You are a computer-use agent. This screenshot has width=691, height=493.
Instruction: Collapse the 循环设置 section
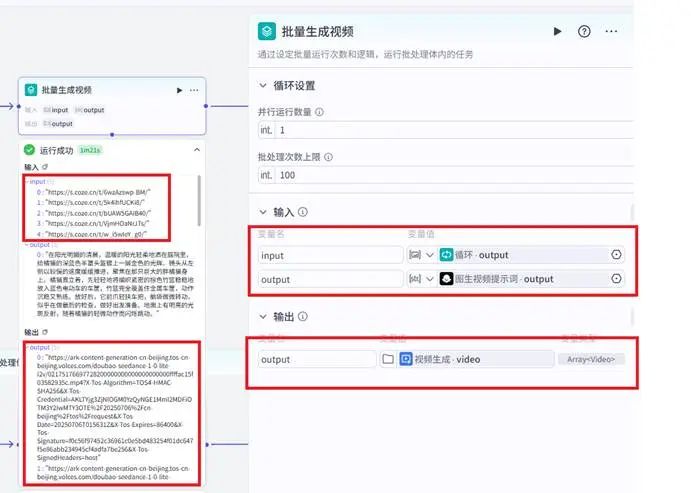(x=263, y=85)
